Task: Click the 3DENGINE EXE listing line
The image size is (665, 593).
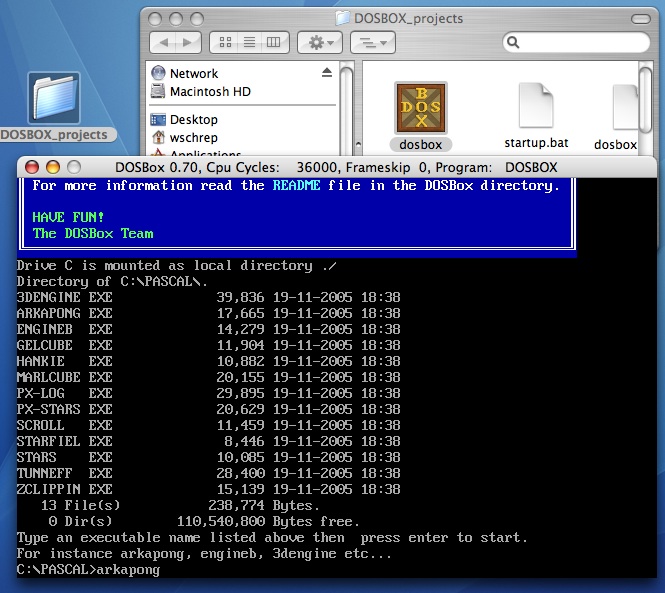Action: (208, 297)
